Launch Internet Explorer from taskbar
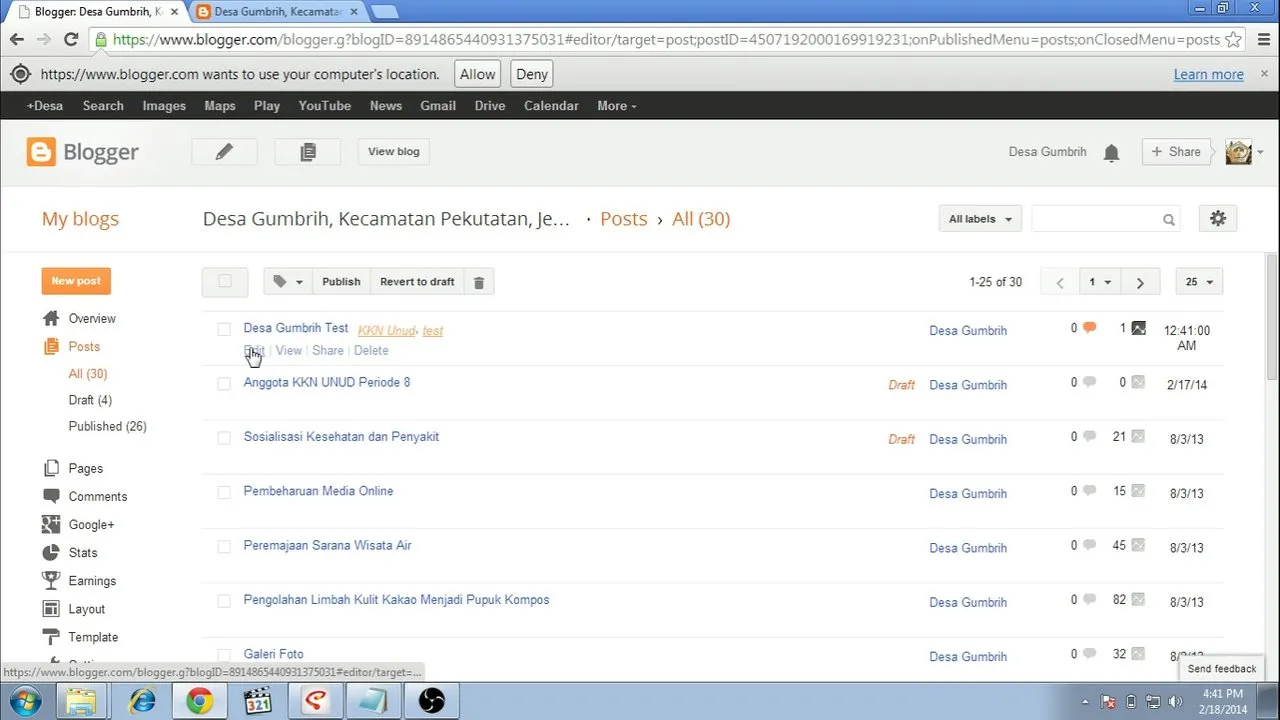Image resolution: width=1280 pixels, height=720 pixels. tap(142, 700)
